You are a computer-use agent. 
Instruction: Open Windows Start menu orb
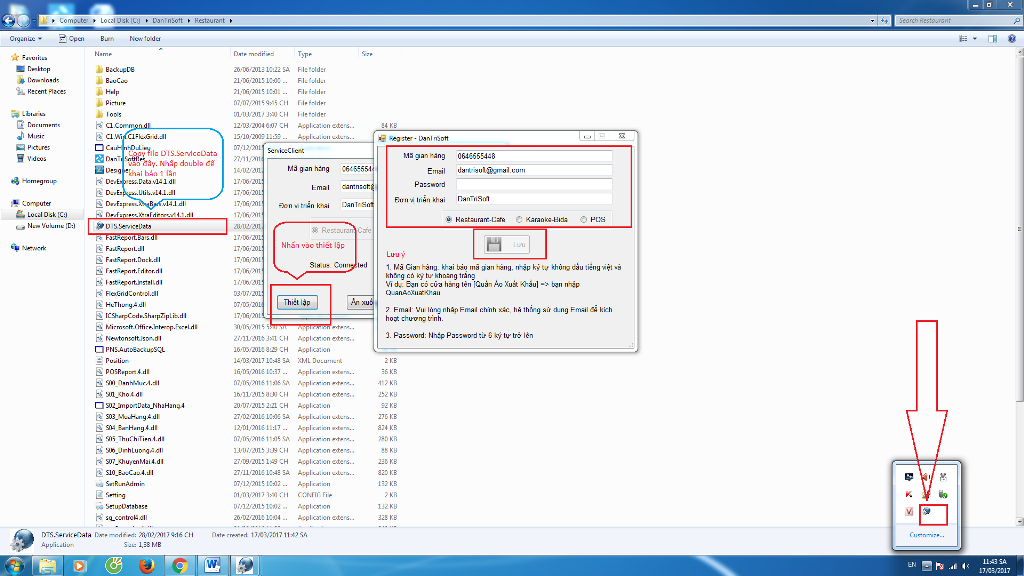(14, 566)
